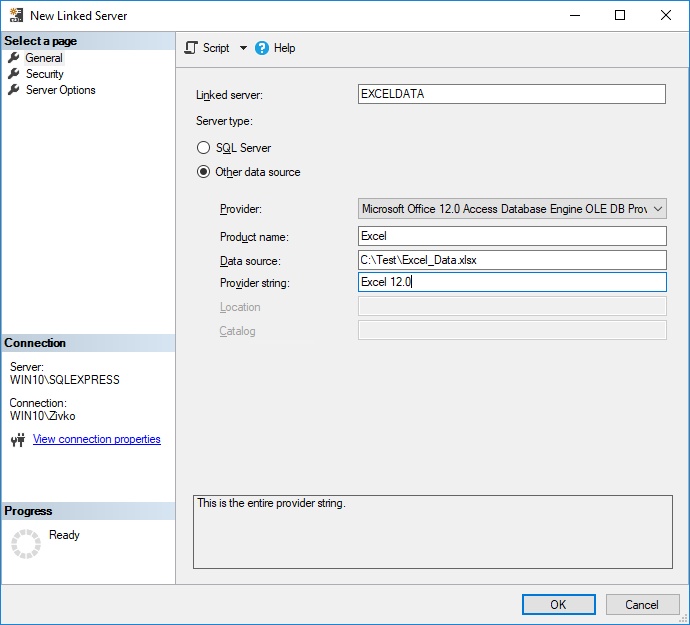The width and height of the screenshot is (690, 625).
Task: Click the connection properties icon
Action: (17, 440)
